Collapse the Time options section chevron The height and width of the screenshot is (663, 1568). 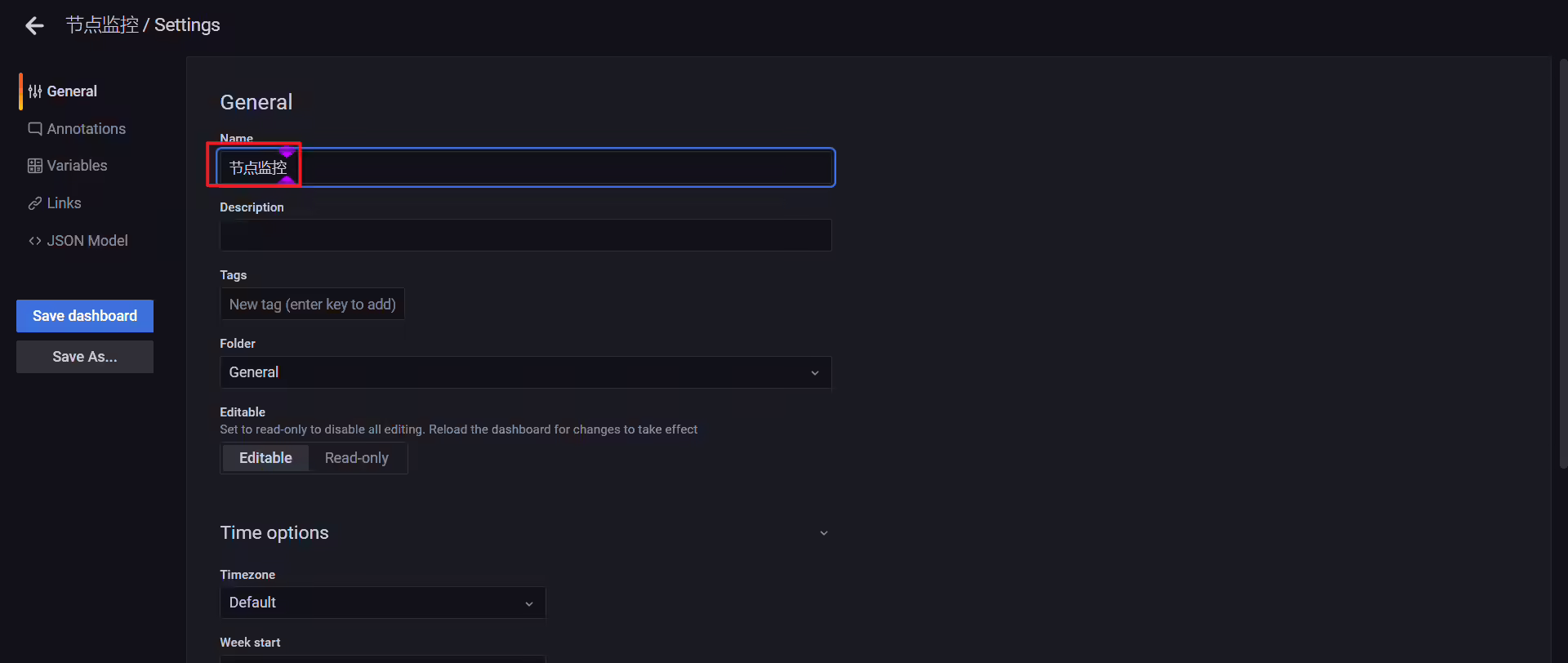tap(824, 533)
